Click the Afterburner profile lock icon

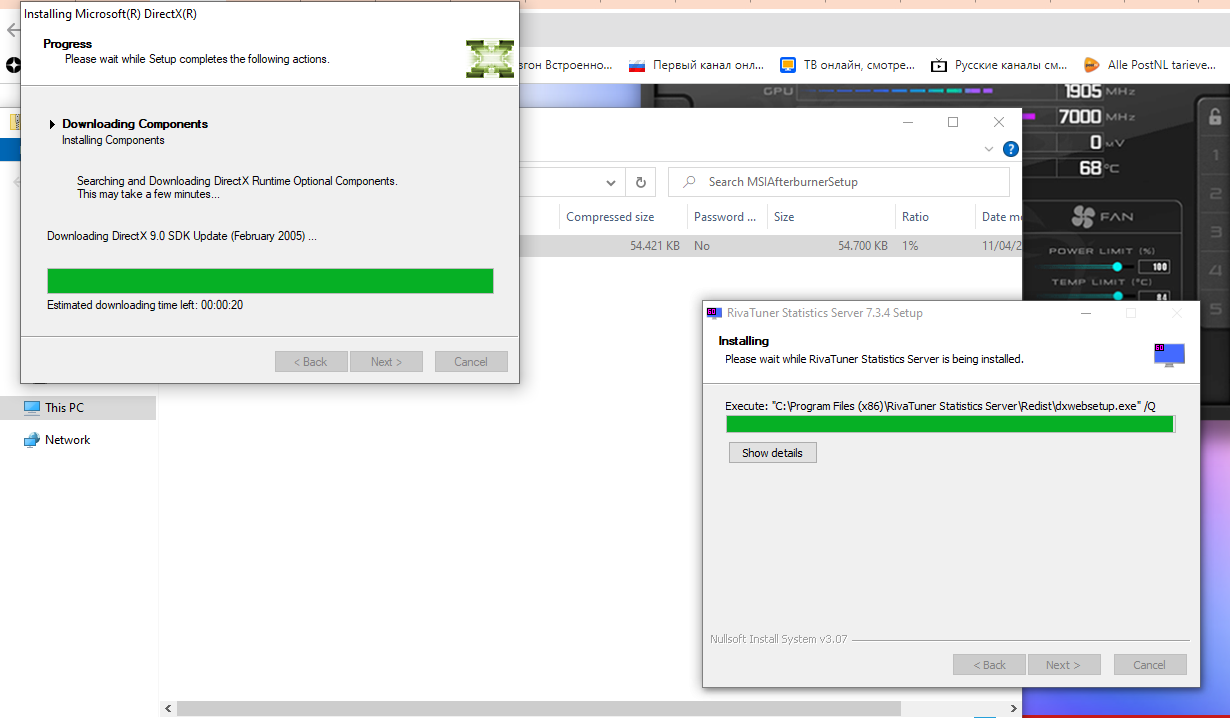[x=1215, y=115]
